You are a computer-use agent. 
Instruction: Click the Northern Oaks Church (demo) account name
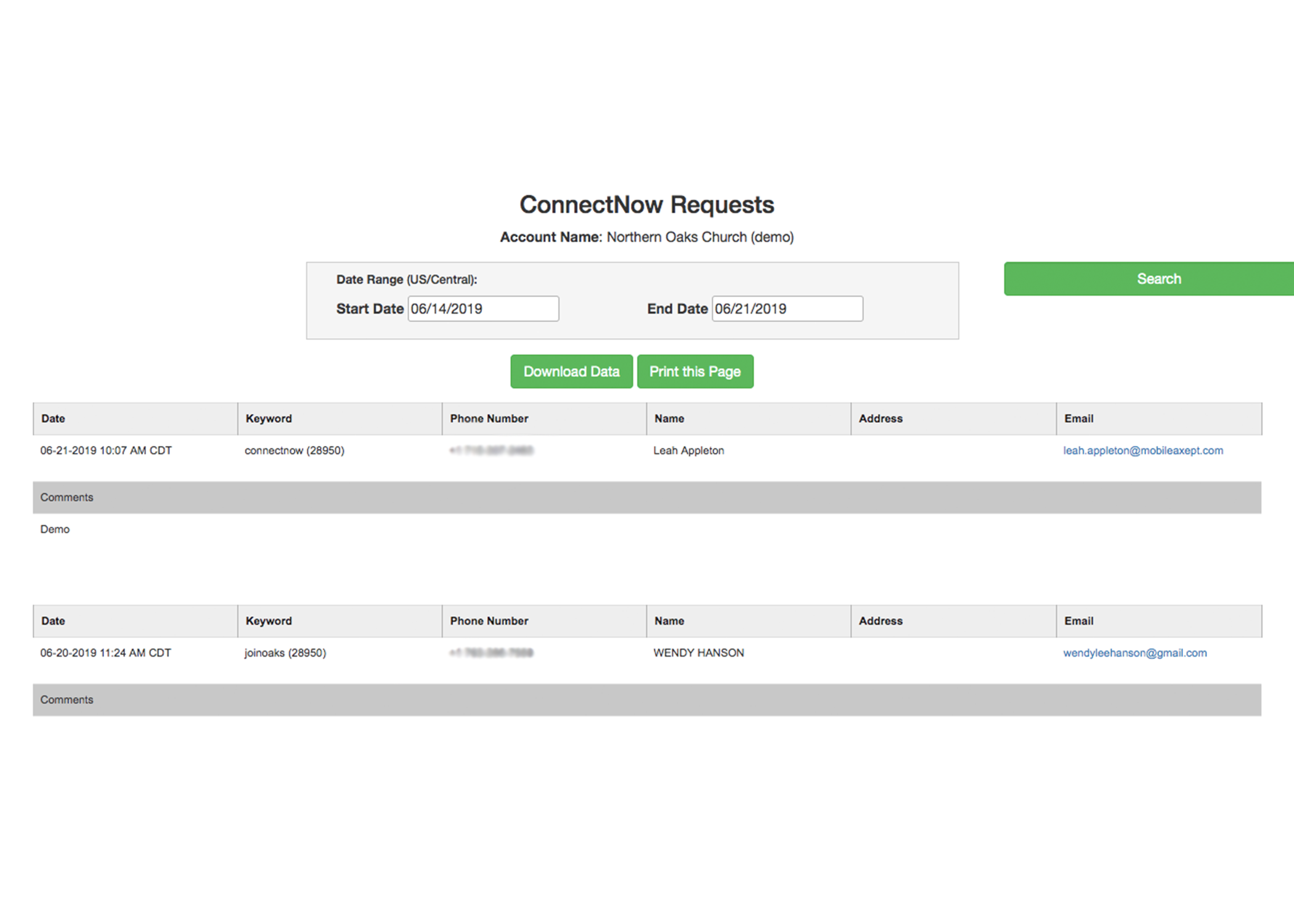pyautogui.click(x=700, y=237)
